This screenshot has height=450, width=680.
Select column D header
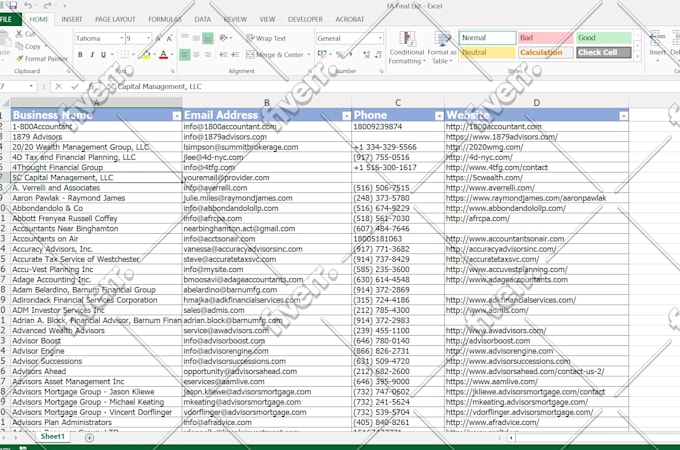(536, 103)
